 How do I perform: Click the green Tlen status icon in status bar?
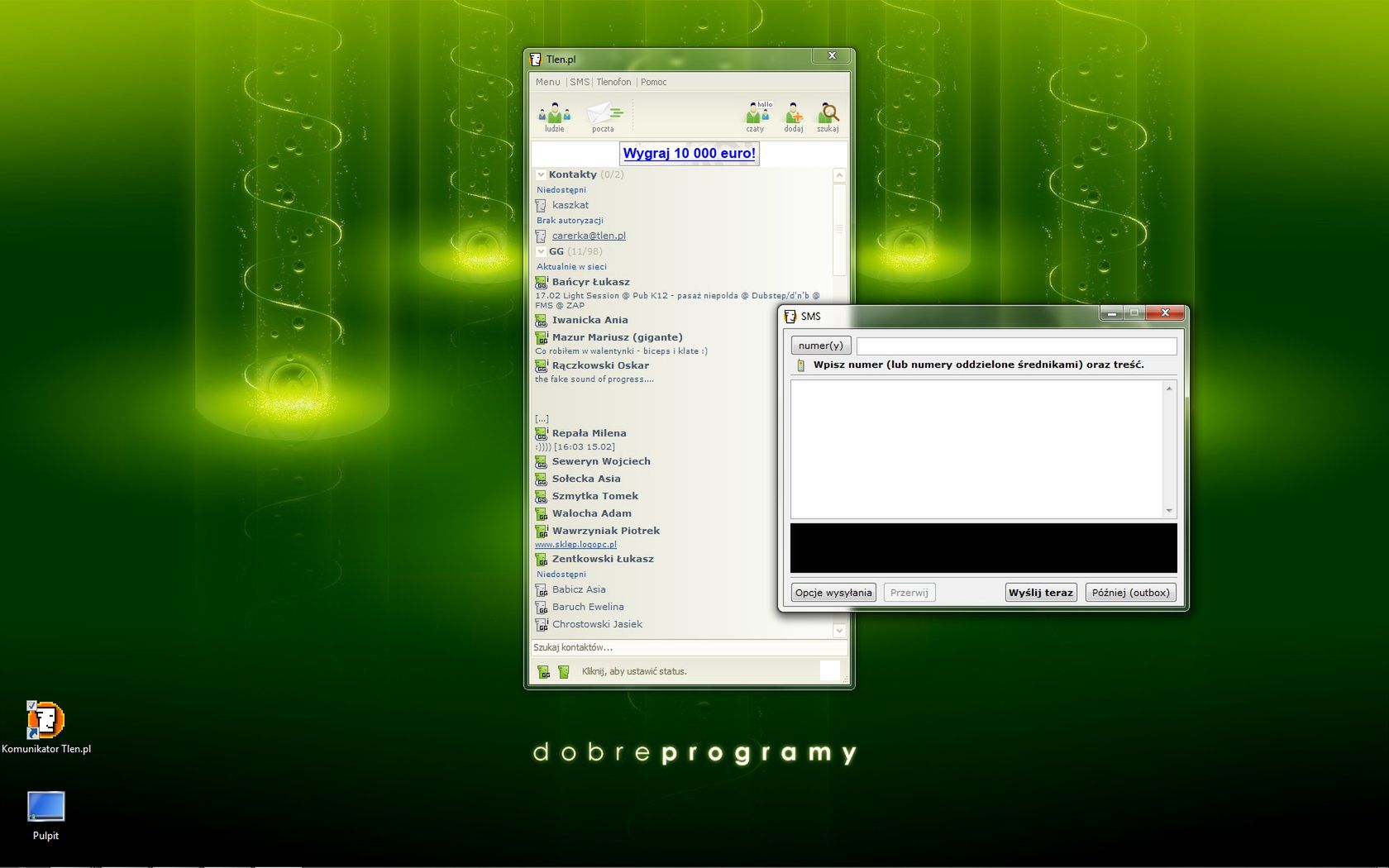(564, 672)
